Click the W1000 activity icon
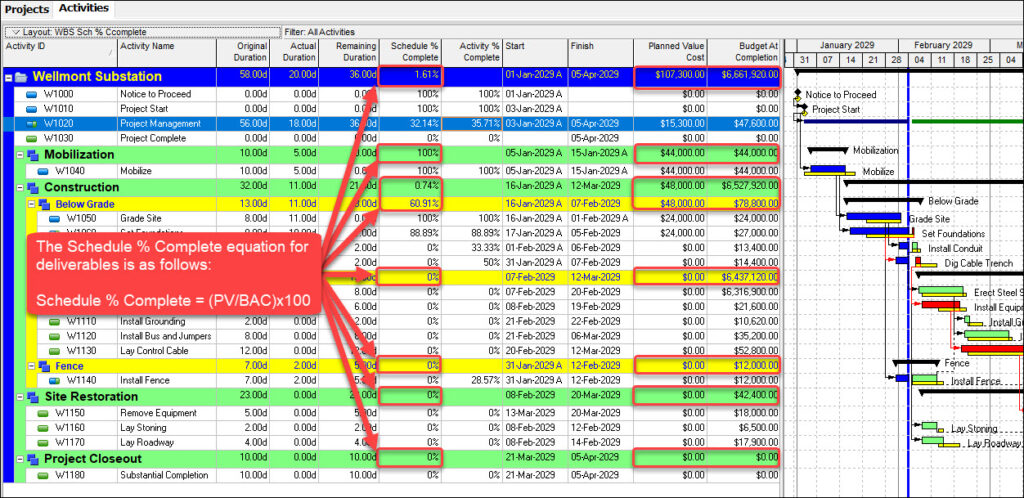 point(32,94)
